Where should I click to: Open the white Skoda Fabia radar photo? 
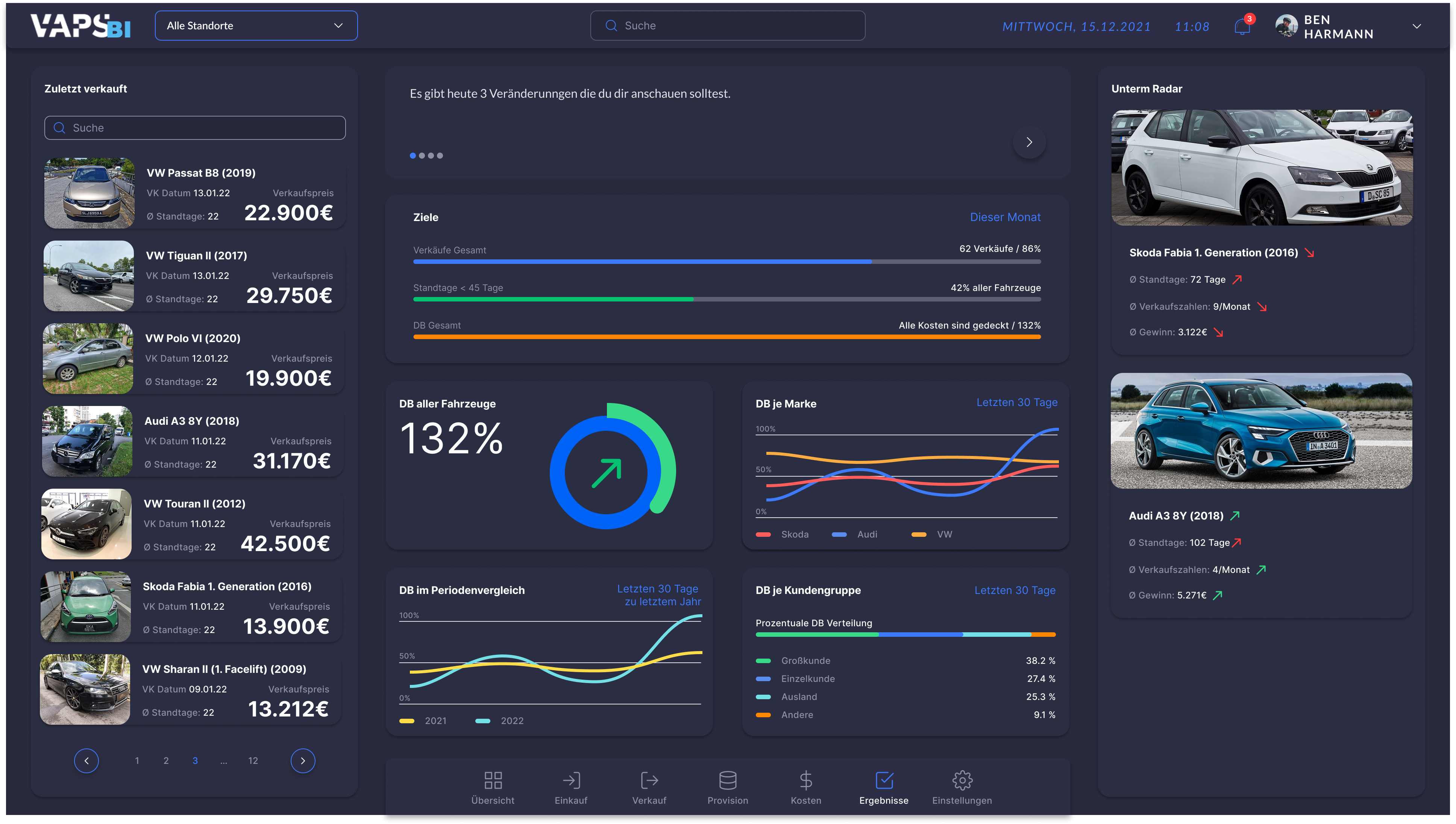click(x=1261, y=168)
